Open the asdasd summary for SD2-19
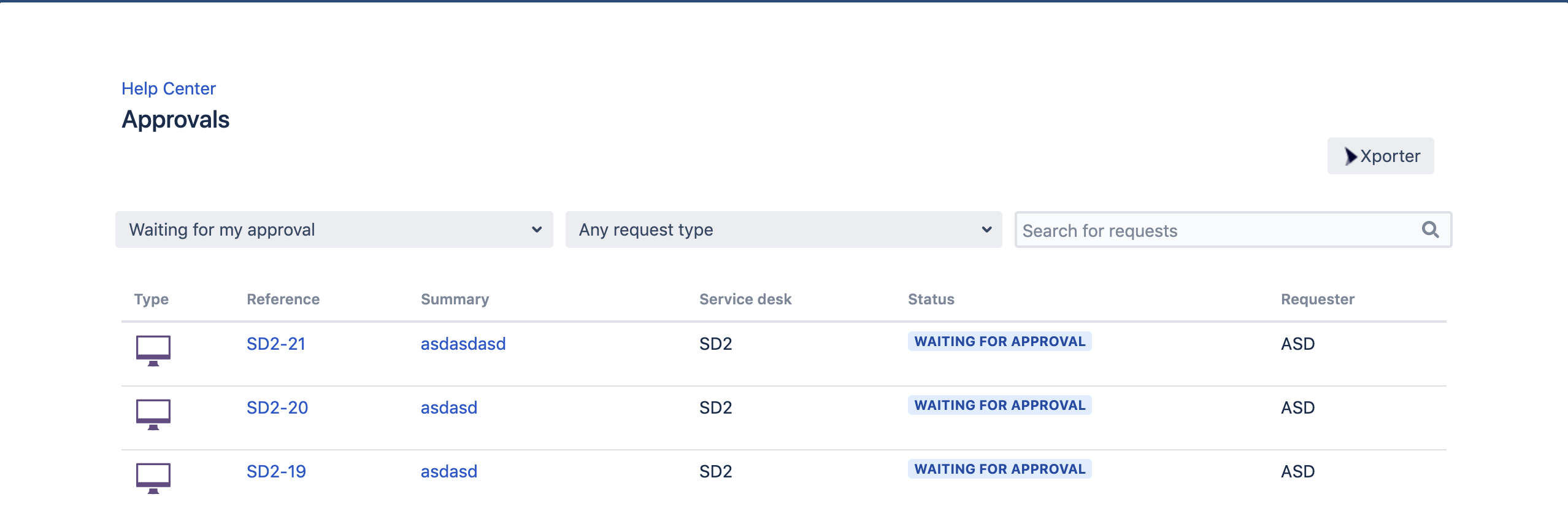 (449, 471)
